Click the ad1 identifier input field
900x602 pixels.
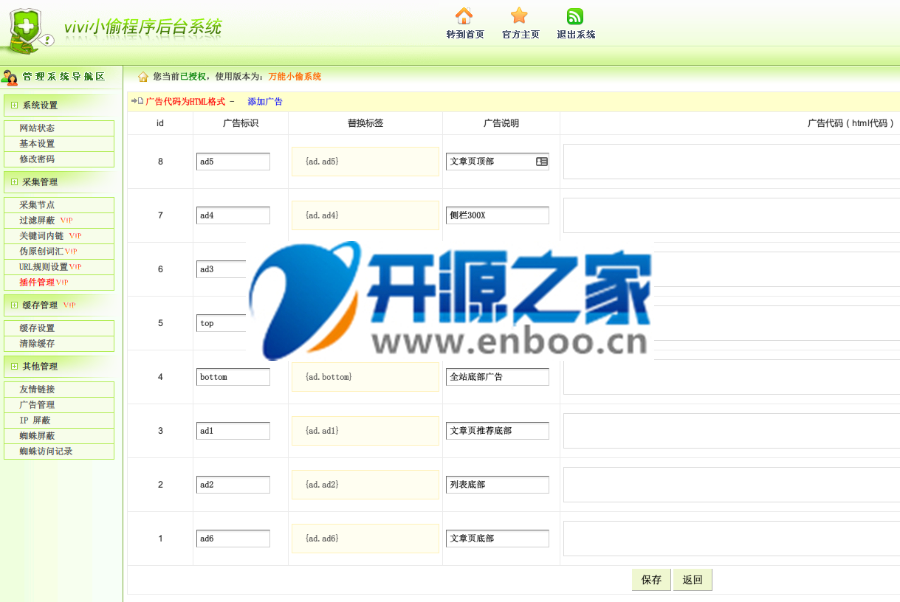coord(232,431)
